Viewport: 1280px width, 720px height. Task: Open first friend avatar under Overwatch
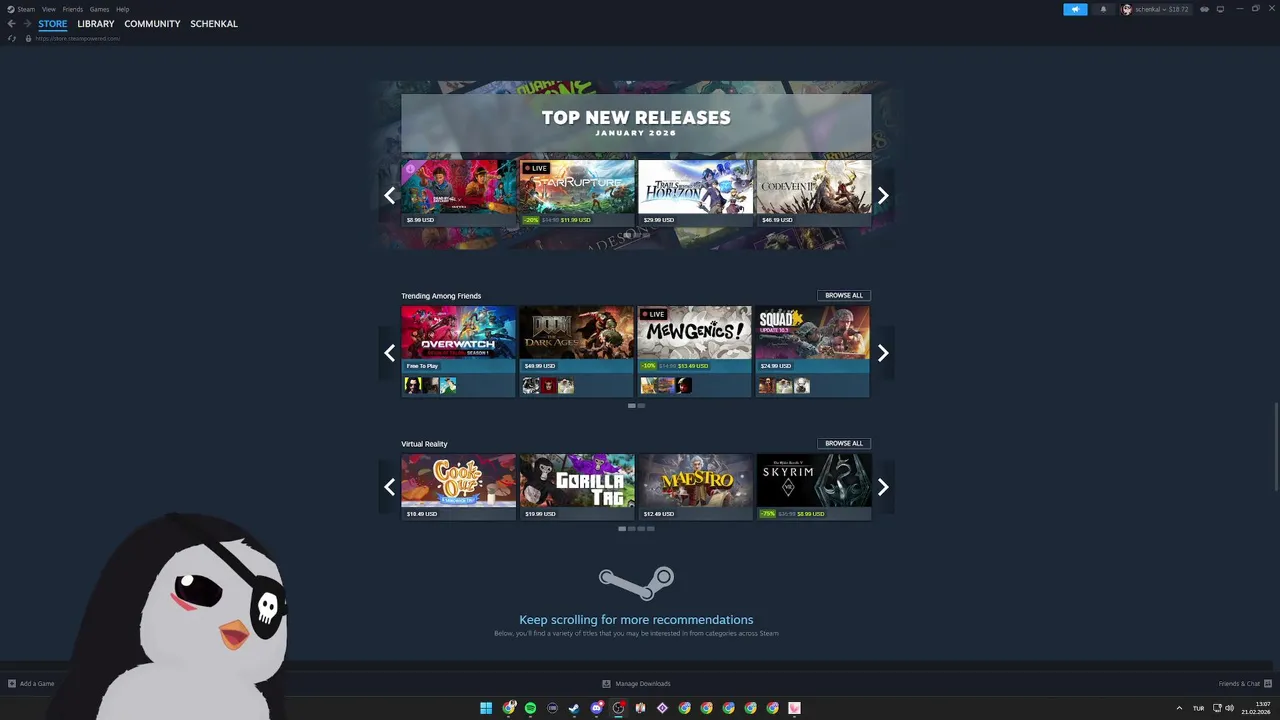(x=411, y=386)
